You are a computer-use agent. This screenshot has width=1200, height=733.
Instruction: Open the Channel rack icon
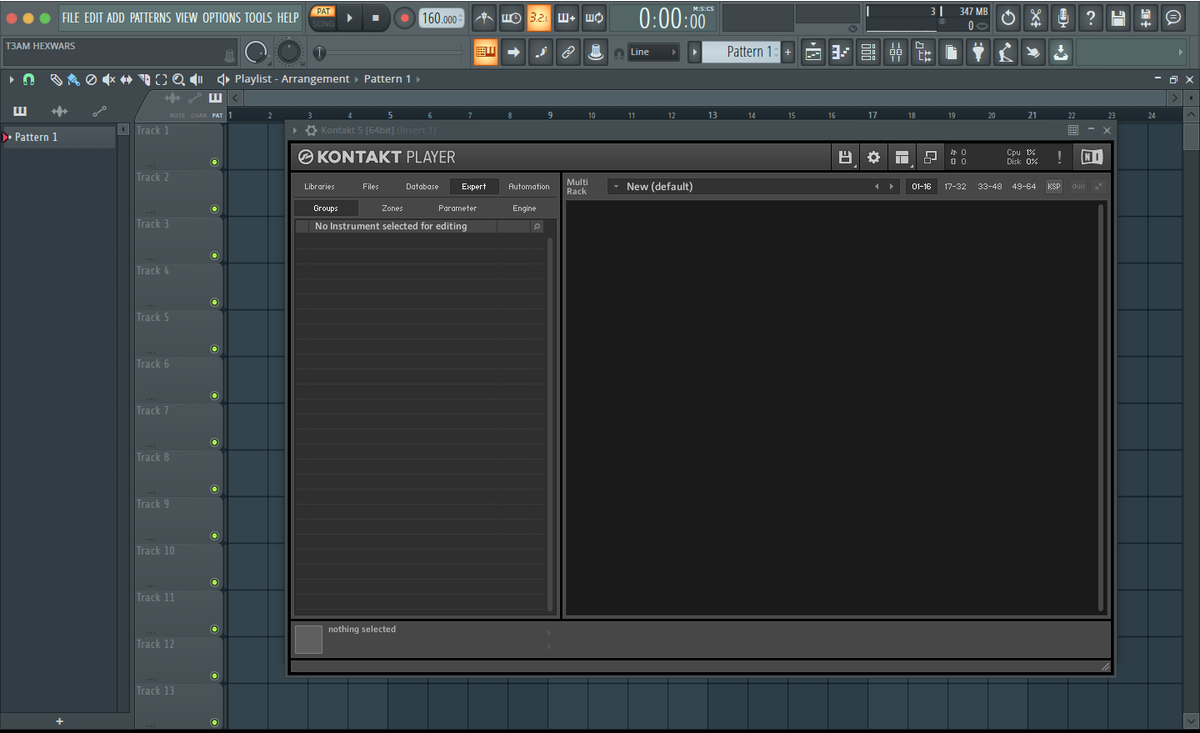(868, 52)
